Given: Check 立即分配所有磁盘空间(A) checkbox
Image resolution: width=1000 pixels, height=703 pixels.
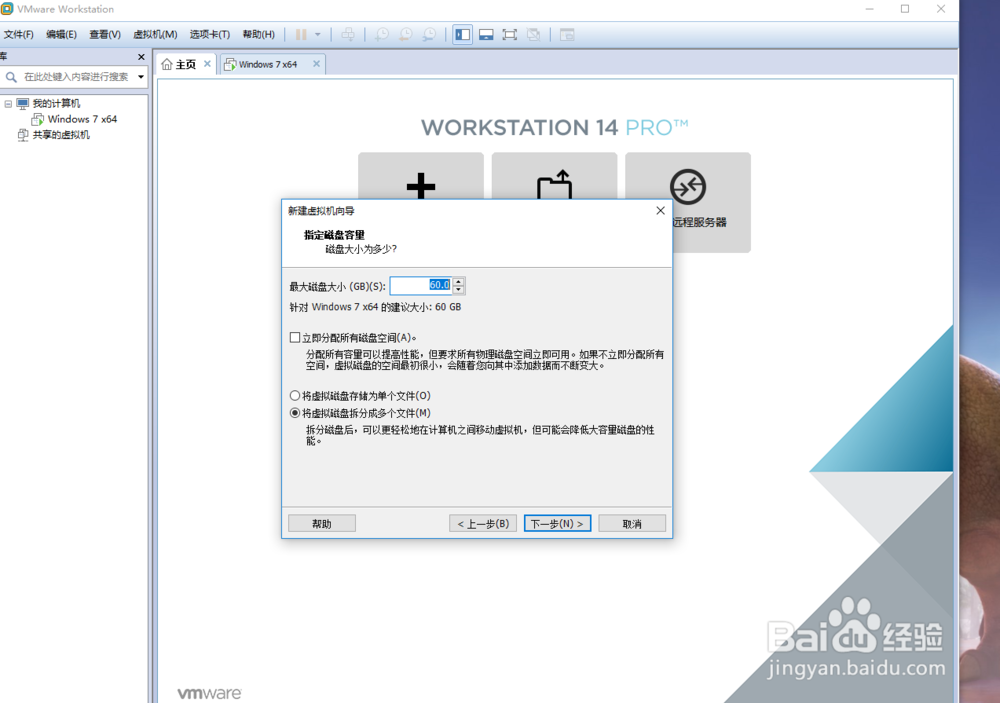Looking at the screenshot, I should point(295,337).
